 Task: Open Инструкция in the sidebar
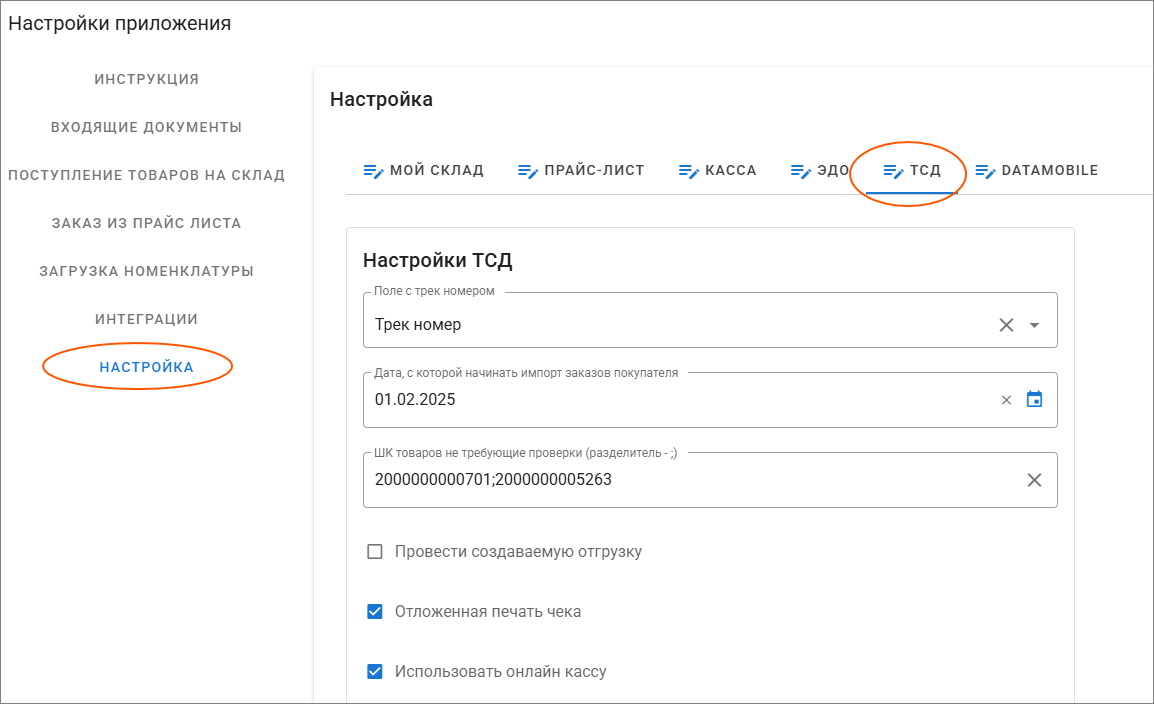pyautogui.click(x=147, y=79)
